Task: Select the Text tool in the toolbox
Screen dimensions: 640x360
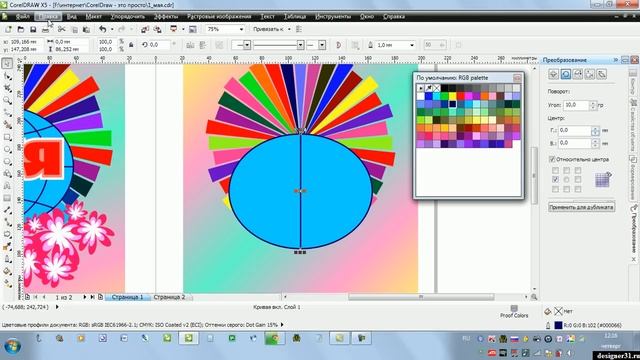Action: click(7, 186)
